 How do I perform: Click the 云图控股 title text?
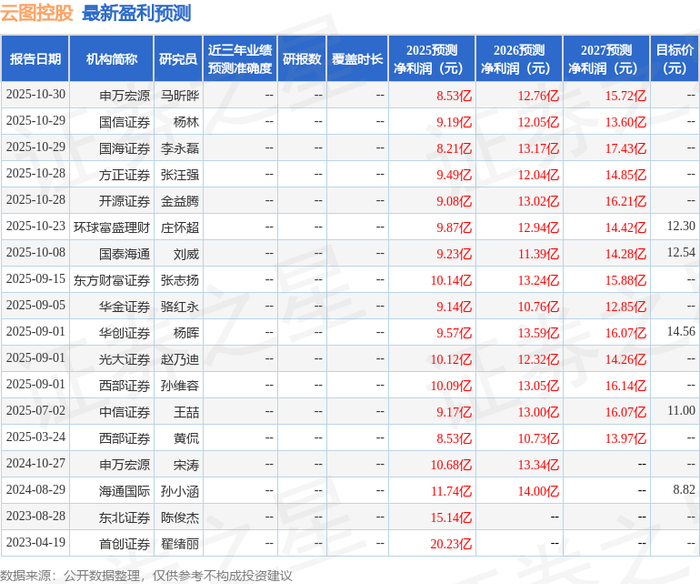(37, 13)
